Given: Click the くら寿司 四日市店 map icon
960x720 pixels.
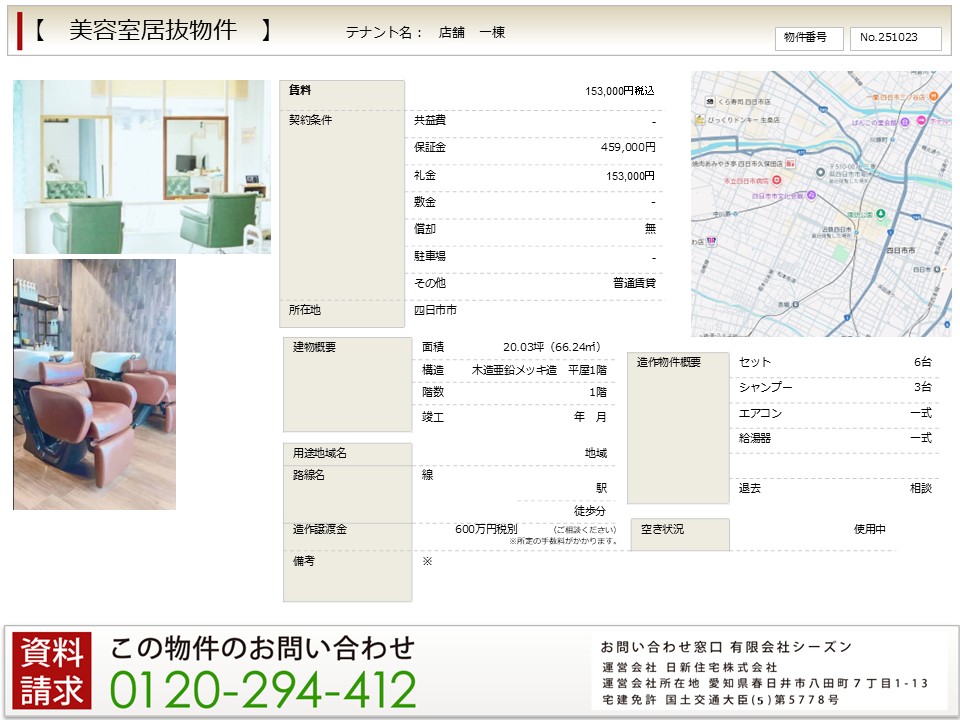Looking at the screenshot, I should (710, 101).
